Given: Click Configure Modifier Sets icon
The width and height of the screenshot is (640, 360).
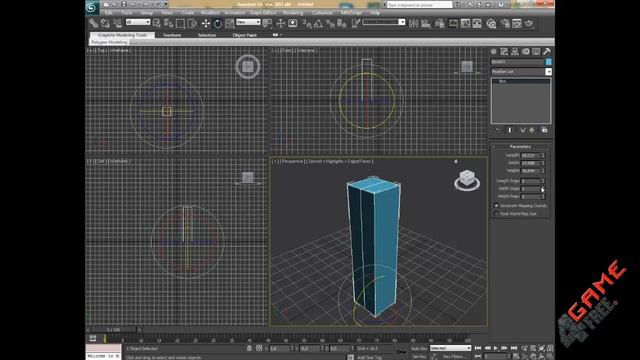Looking at the screenshot, I should click(544, 130).
